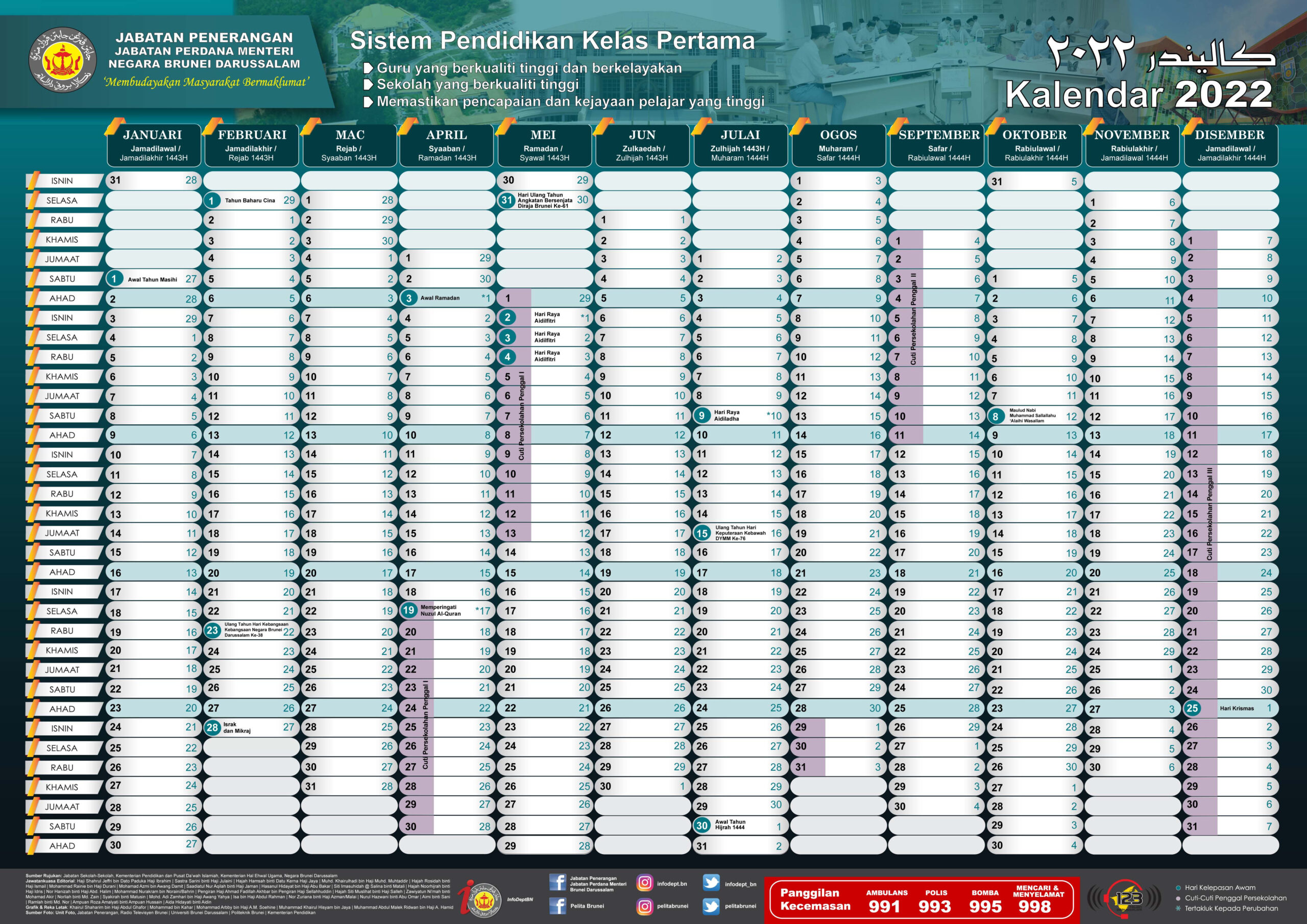Click Mencari & Menyelamat number 998
The height and width of the screenshot is (924, 1307).
[x=1035, y=907]
